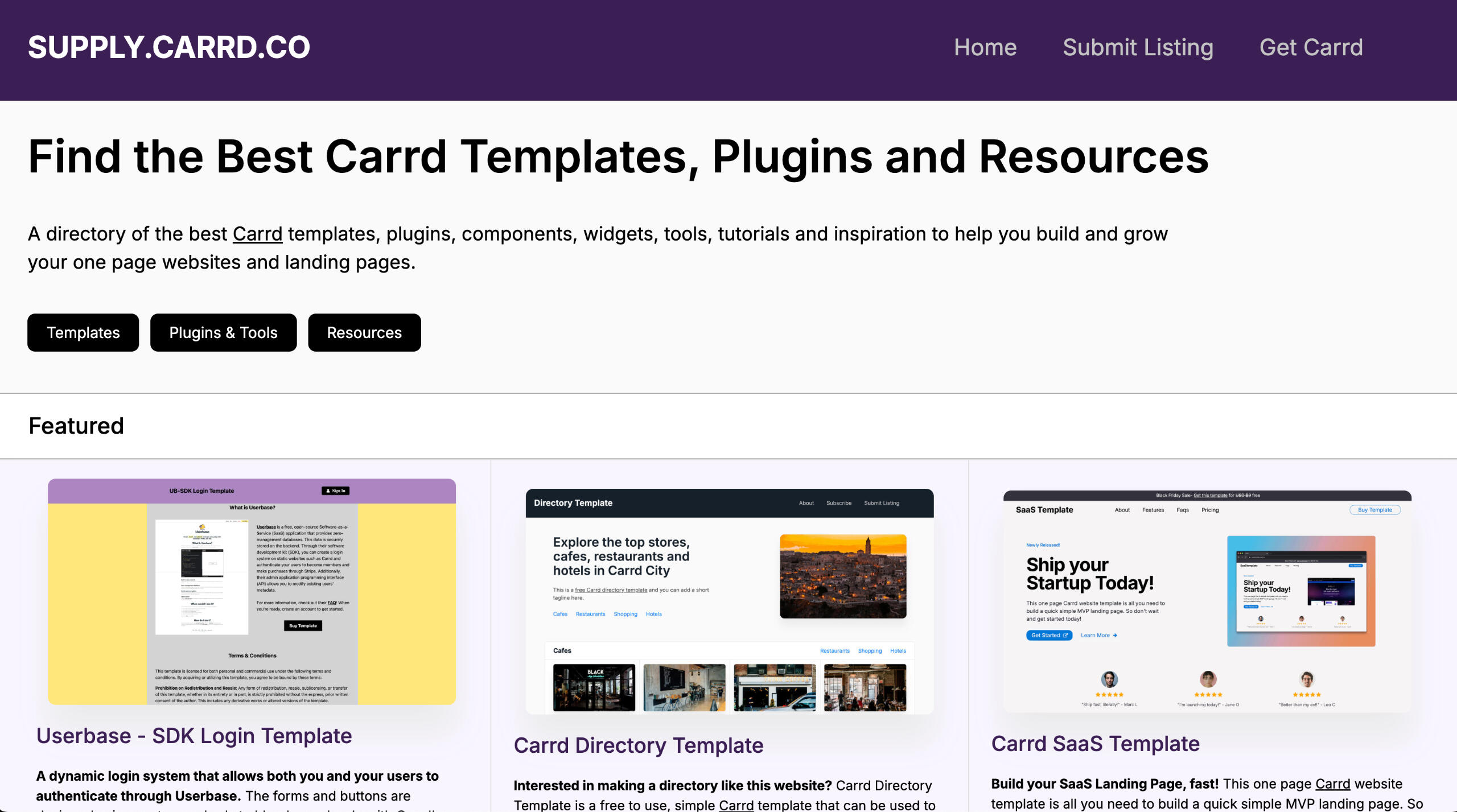Go to Submit Listing page
The image size is (1457, 812).
pyautogui.click(x=1138, y=47)
